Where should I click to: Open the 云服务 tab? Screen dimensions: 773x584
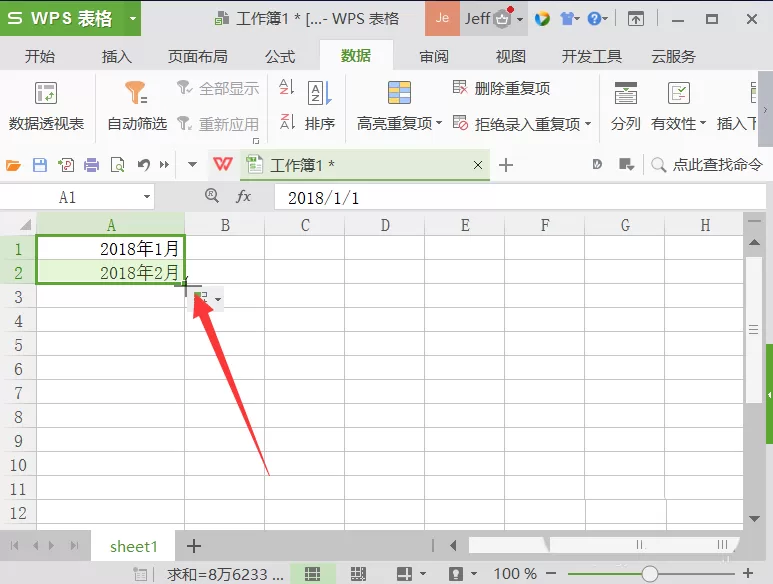[673, 56]
